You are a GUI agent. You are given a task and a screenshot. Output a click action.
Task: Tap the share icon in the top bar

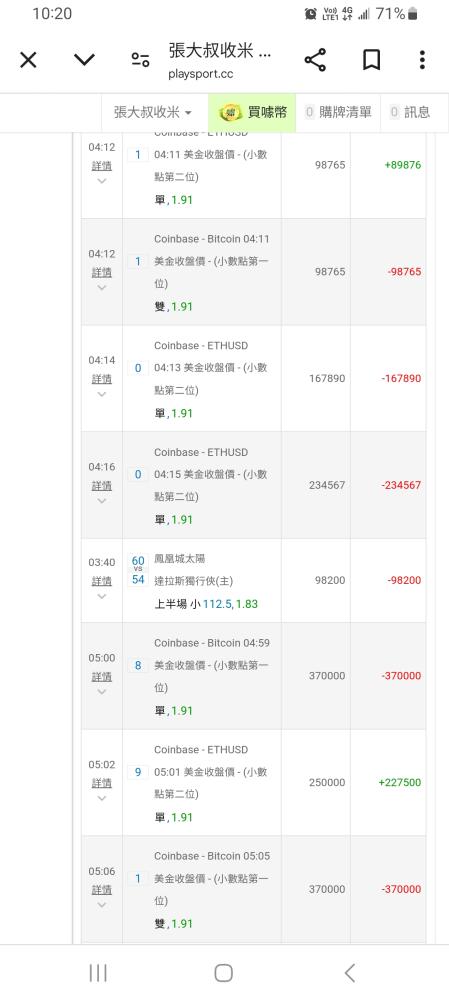click(x=315, y=60)
